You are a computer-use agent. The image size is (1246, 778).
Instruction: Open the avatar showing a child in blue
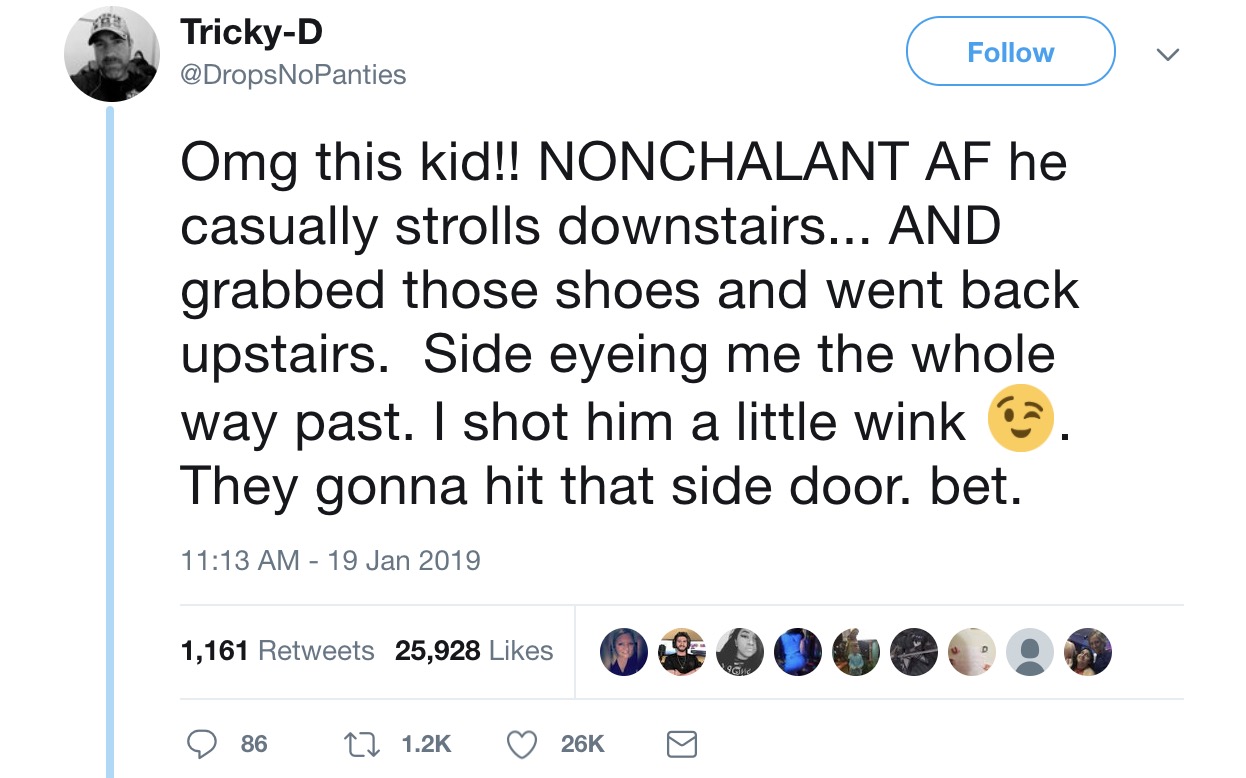pyautogui.click(x=855, y=652)
